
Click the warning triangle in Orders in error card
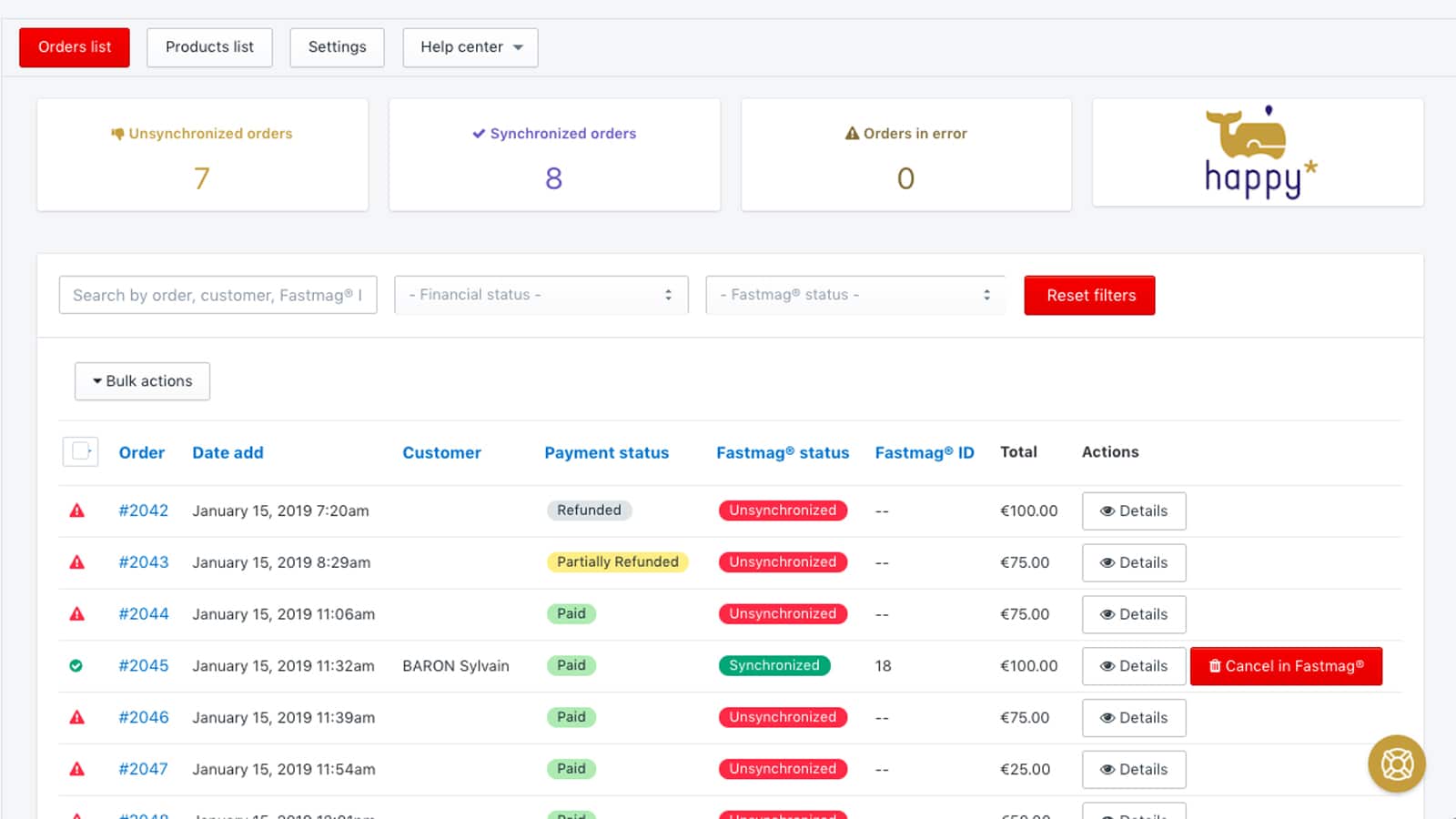[852, 134]
